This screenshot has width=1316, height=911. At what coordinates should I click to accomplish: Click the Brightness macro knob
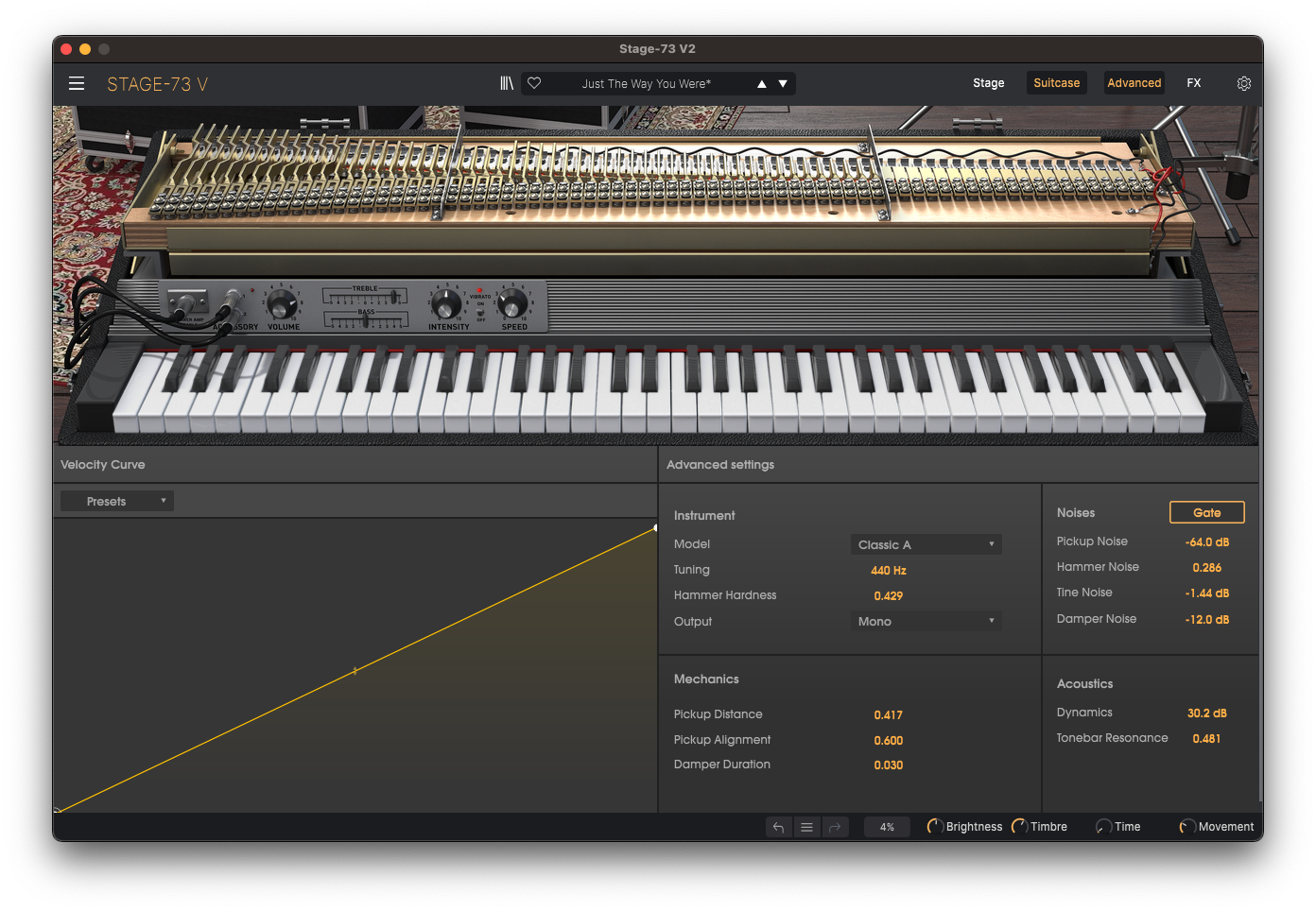(934, 827)
